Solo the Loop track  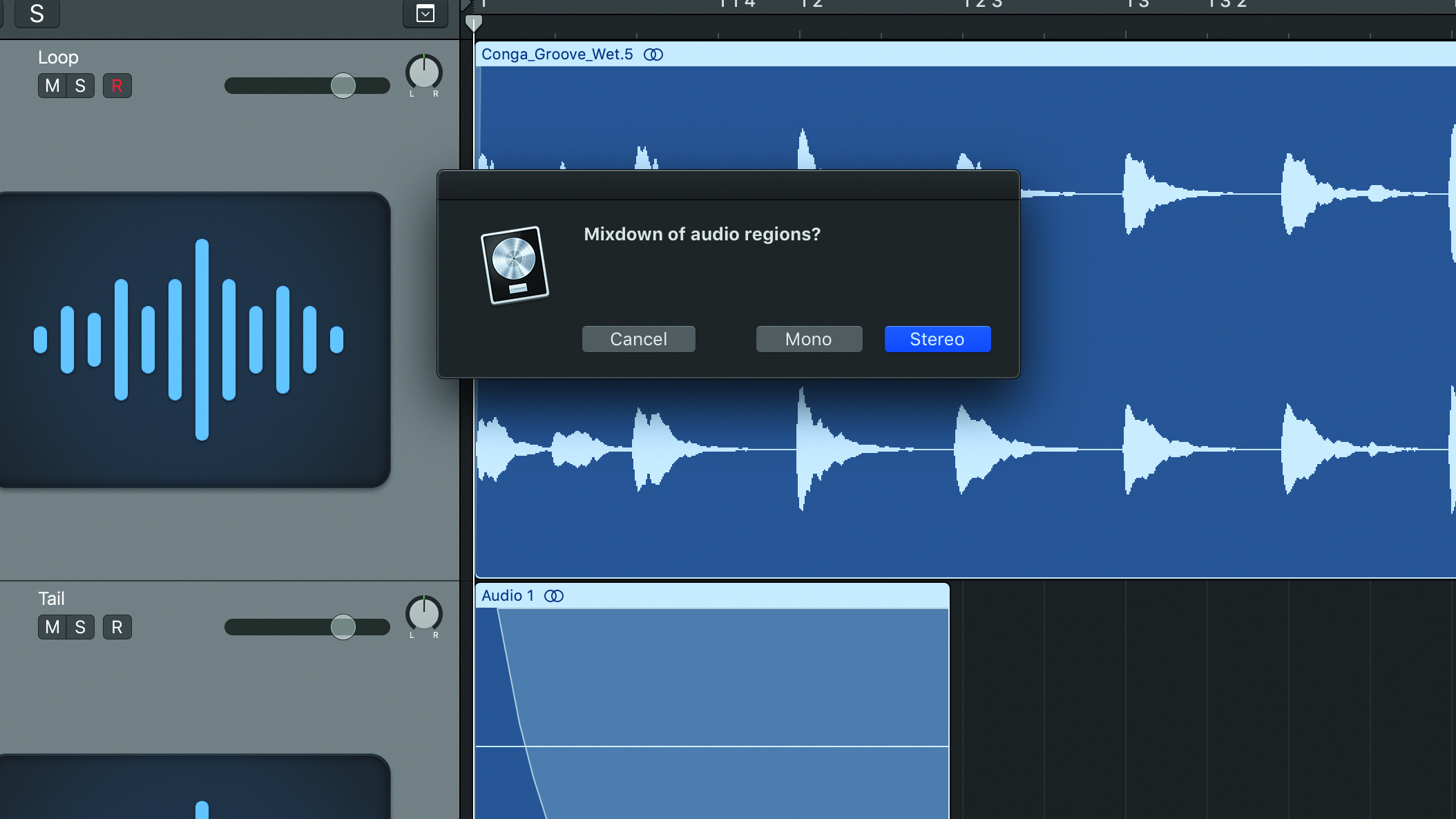(81, 86)
